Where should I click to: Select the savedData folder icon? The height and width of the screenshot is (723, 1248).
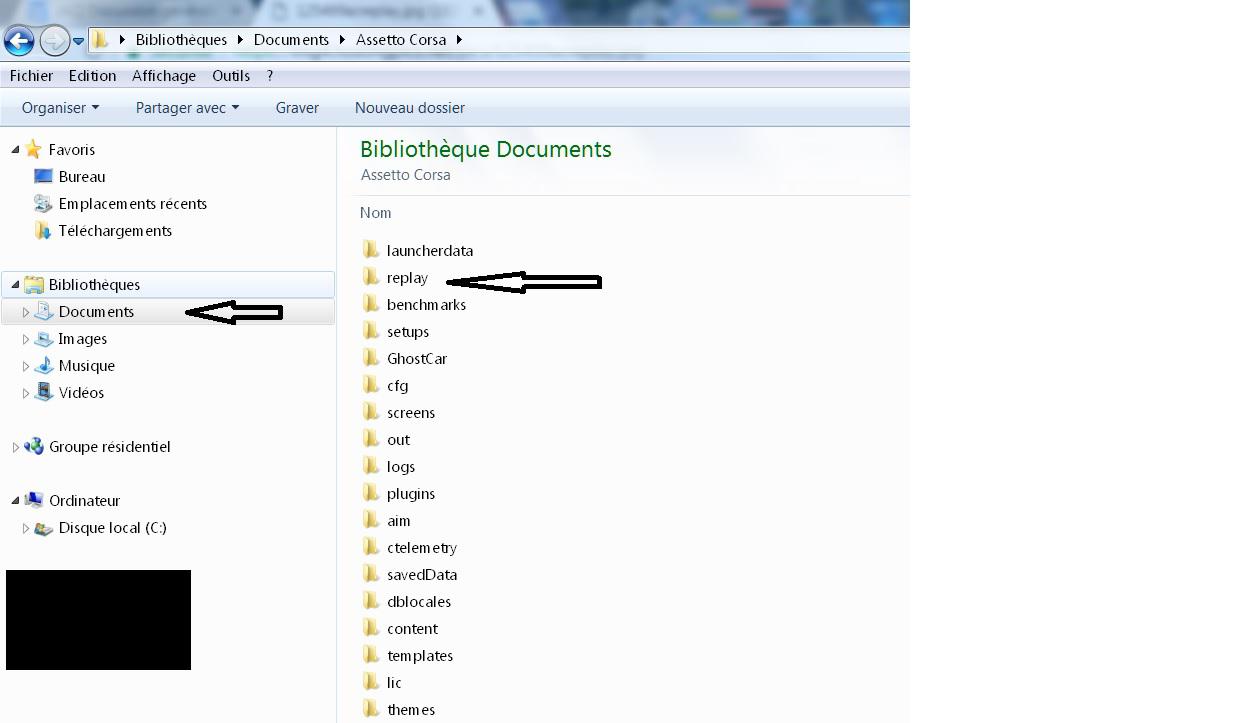[371, 574]
